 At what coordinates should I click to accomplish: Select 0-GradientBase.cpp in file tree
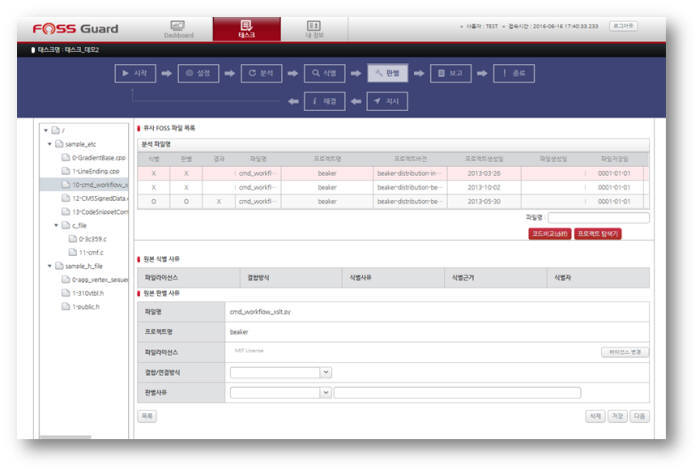tap(97, 158)
